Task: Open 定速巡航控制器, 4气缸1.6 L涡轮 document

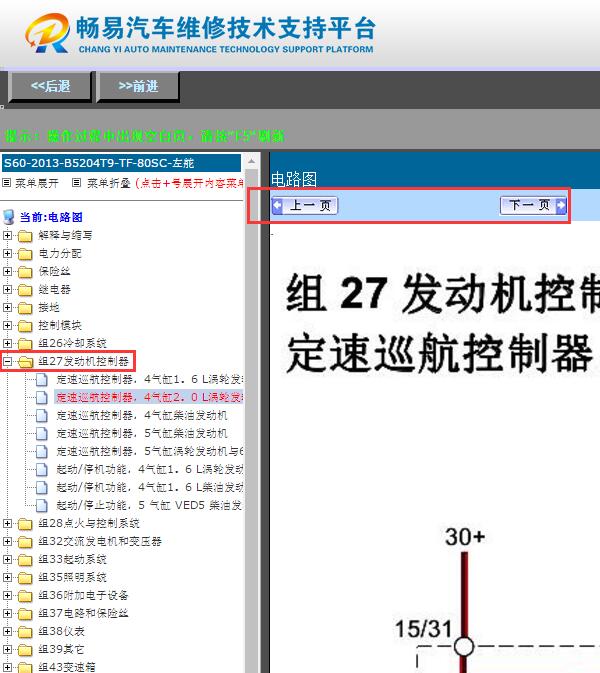Action: [149, 379]
